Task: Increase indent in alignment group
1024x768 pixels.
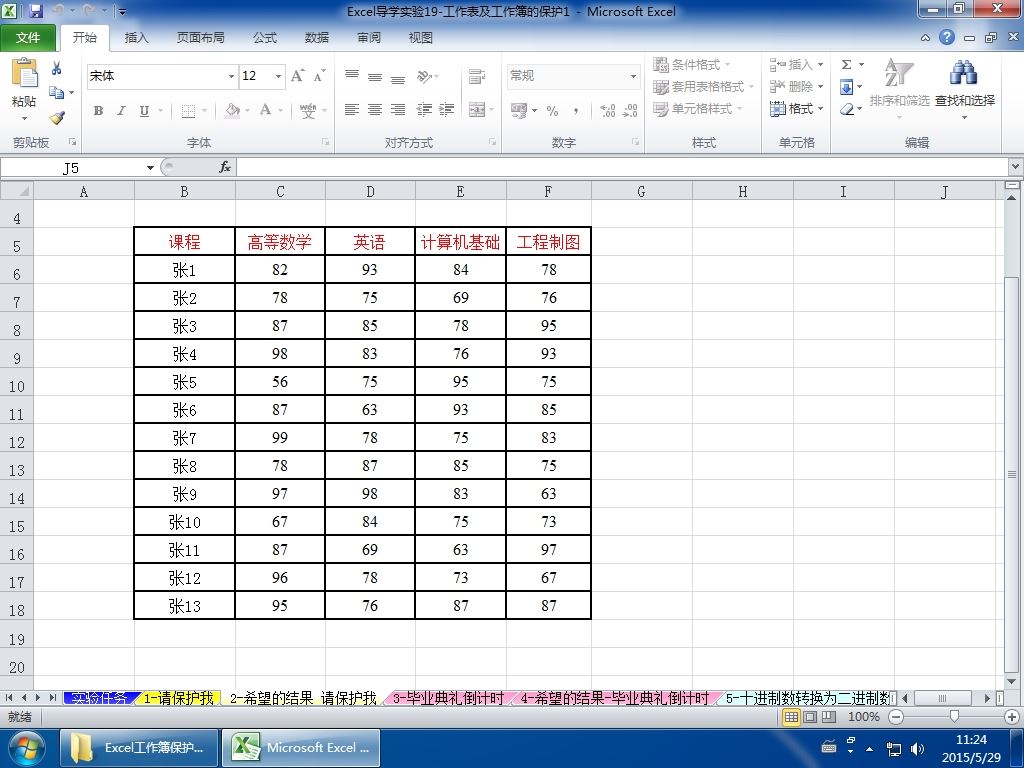Action: tap(447, 110)
